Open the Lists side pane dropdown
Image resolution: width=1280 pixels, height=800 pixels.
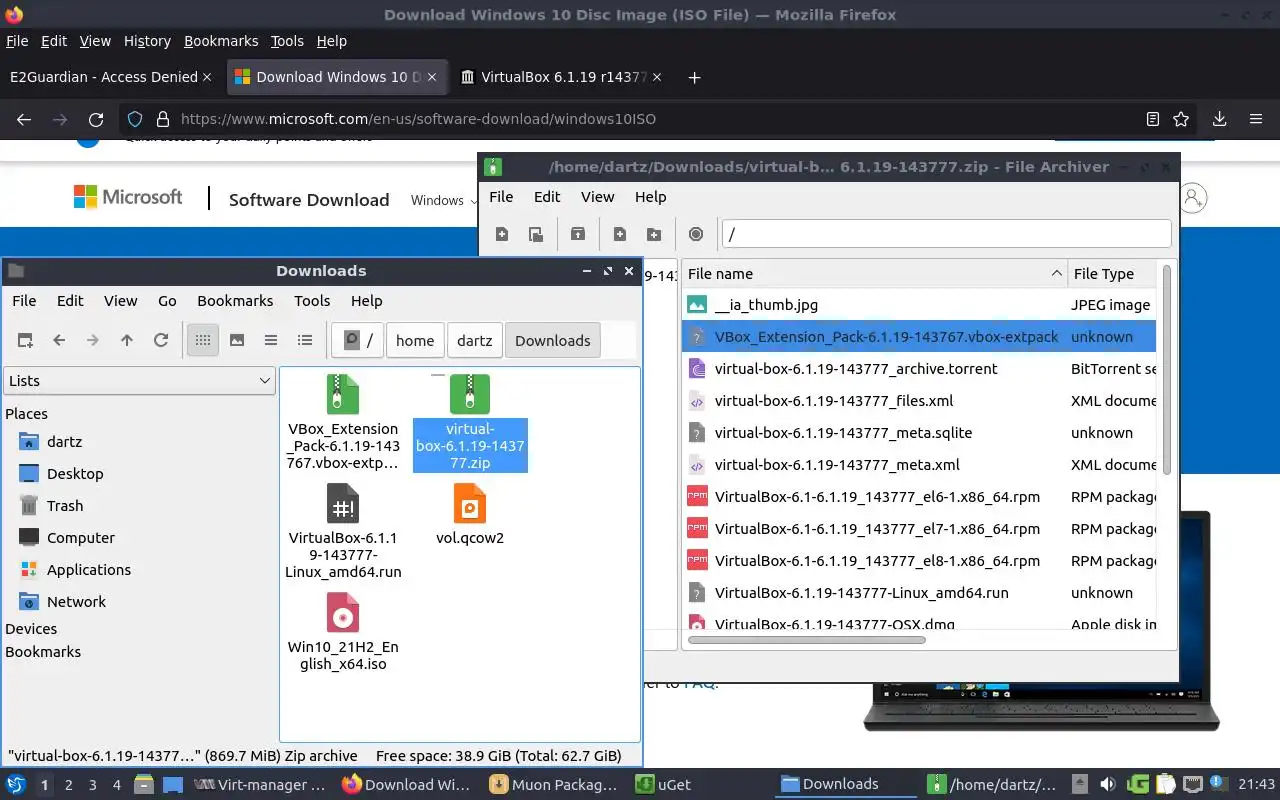[139, 380]
